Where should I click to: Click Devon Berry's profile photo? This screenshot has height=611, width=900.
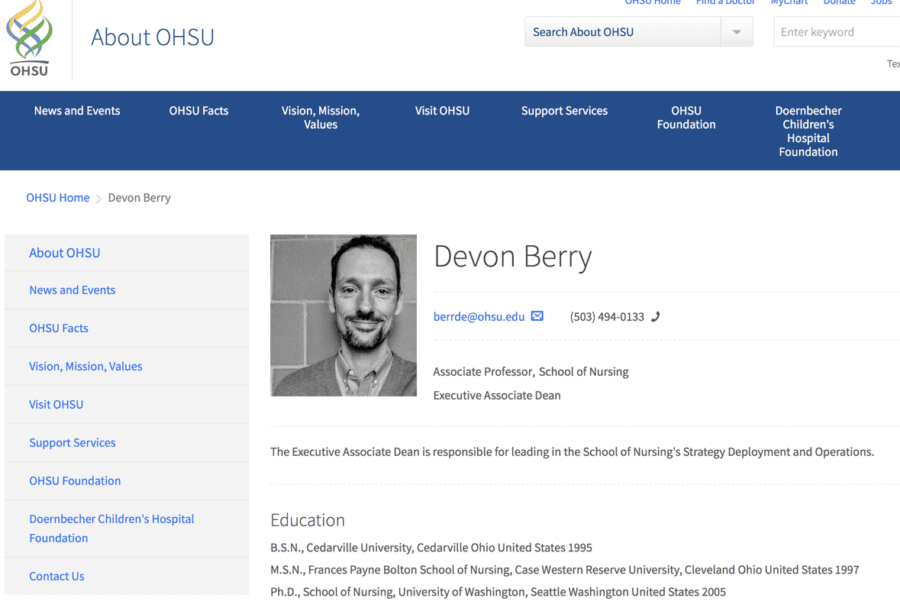[343, 315]
